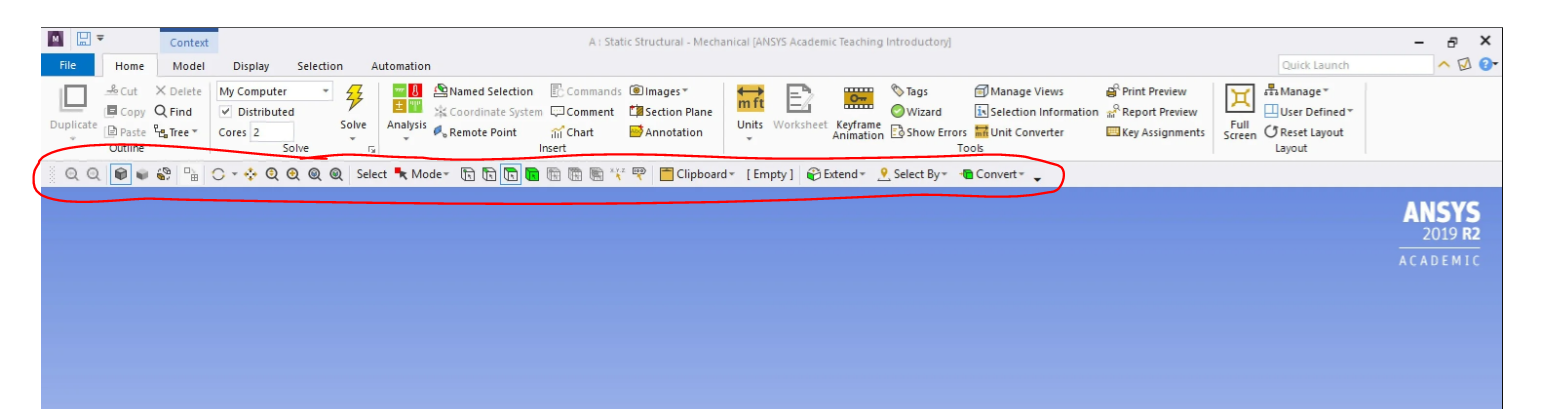Open the File tab

(68, 65)
